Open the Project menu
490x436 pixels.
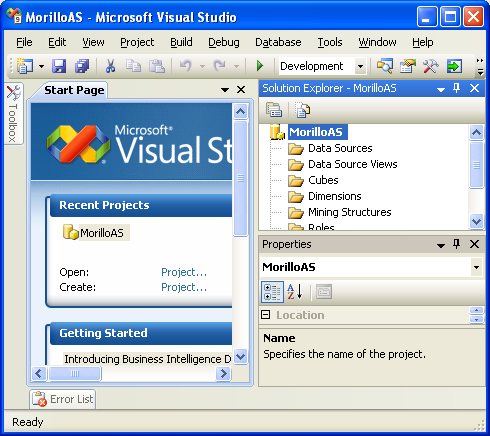pyautogui.click(x=137, y=42)
